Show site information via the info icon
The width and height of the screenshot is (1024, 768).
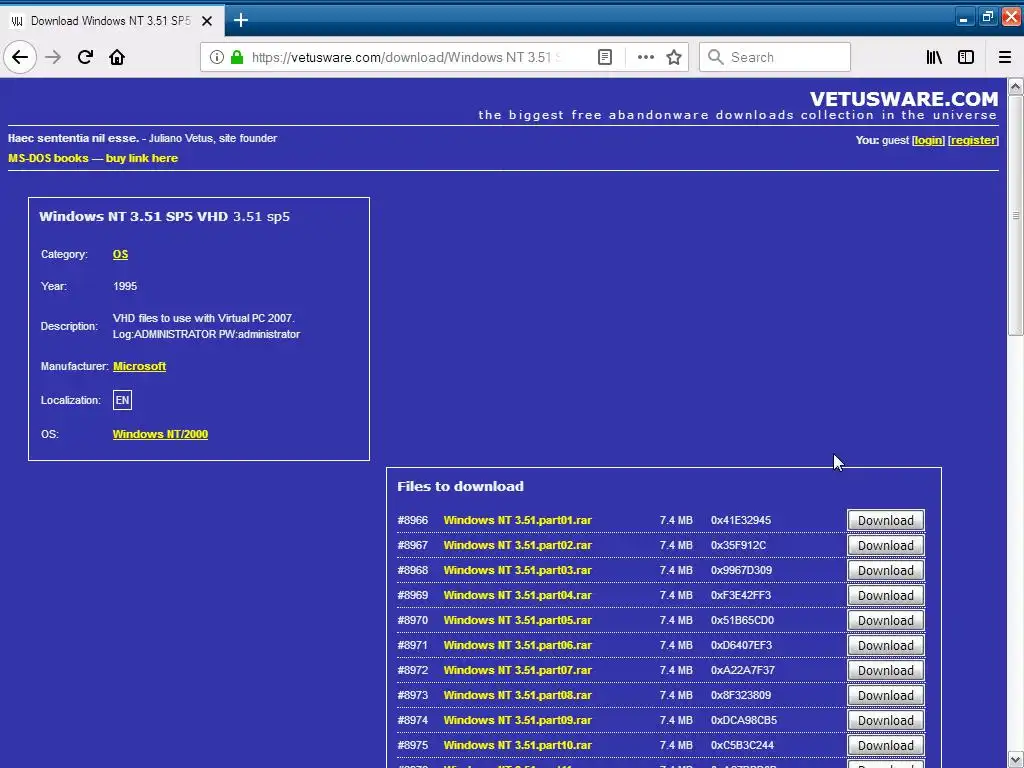pos(217,57)
